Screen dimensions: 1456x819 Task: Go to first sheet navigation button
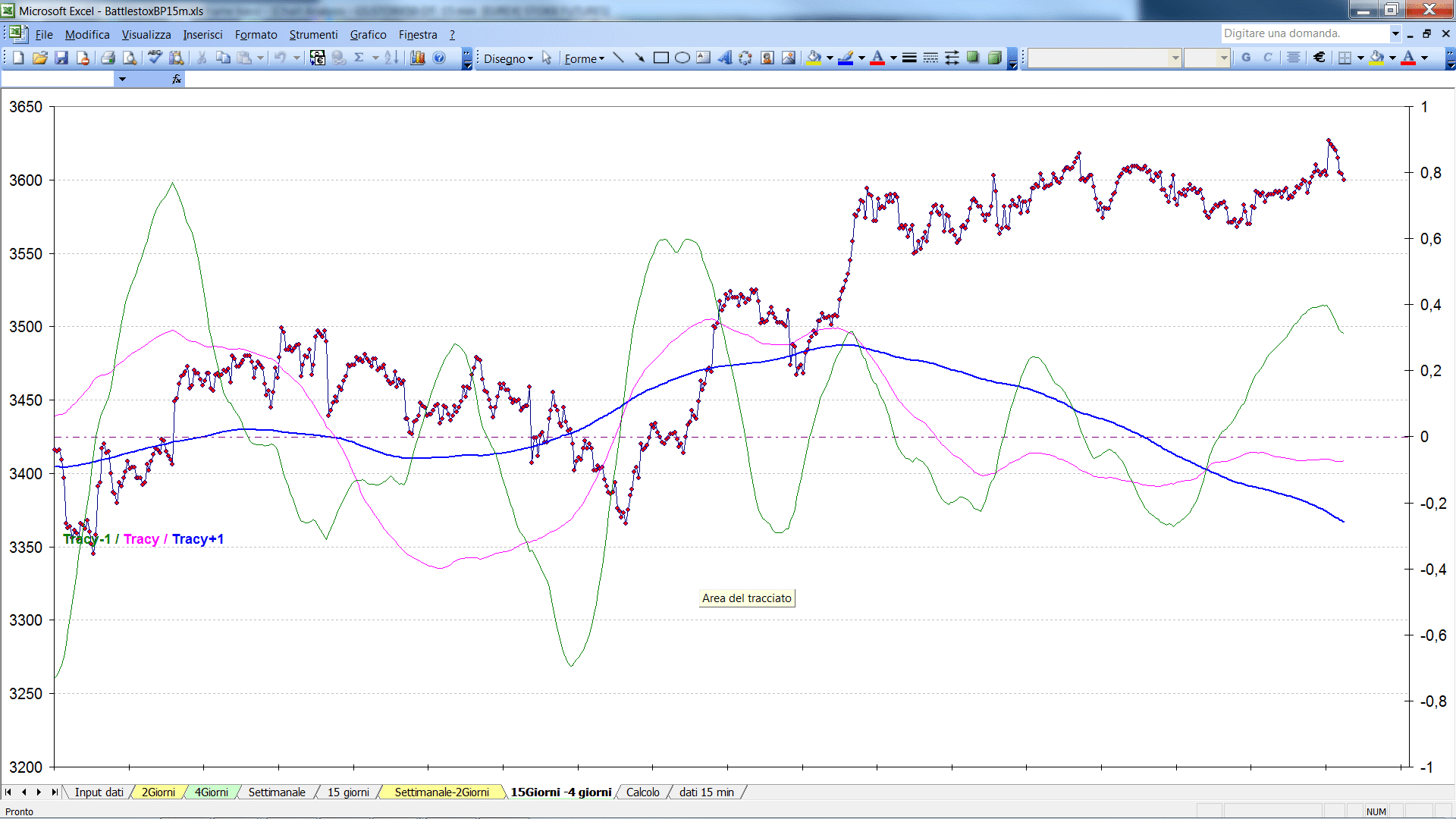(8, 792)
